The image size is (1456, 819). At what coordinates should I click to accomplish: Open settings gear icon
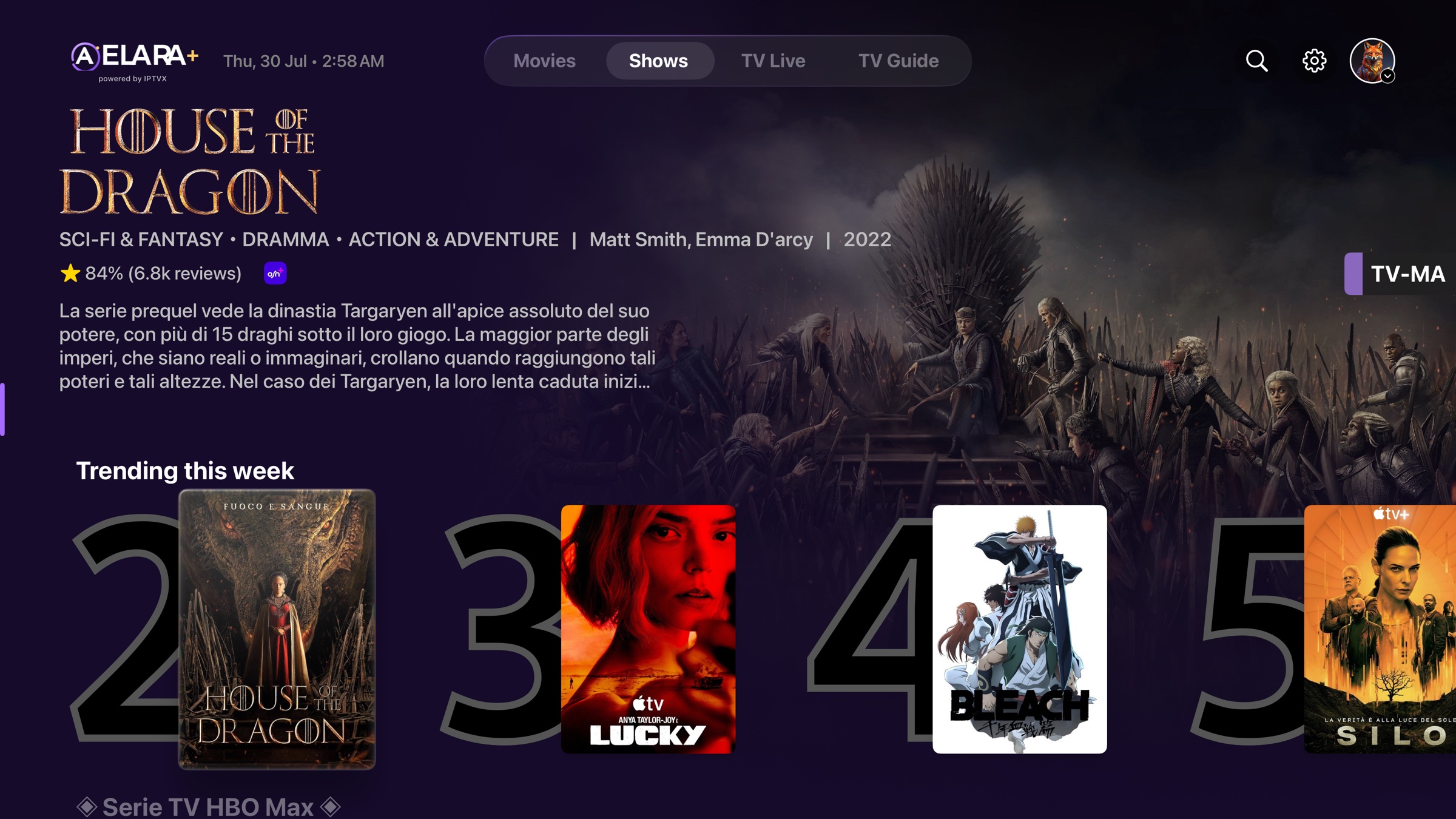click(x=1314, y=61)
